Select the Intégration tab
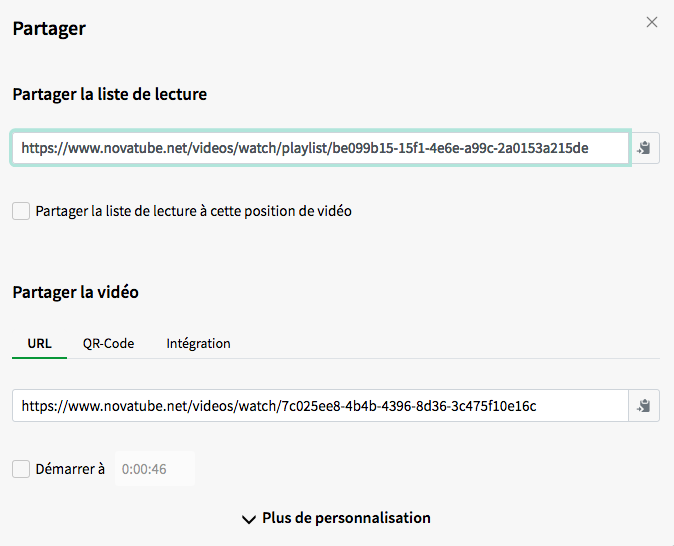This screenshot has height=546, width=674. 198,343
